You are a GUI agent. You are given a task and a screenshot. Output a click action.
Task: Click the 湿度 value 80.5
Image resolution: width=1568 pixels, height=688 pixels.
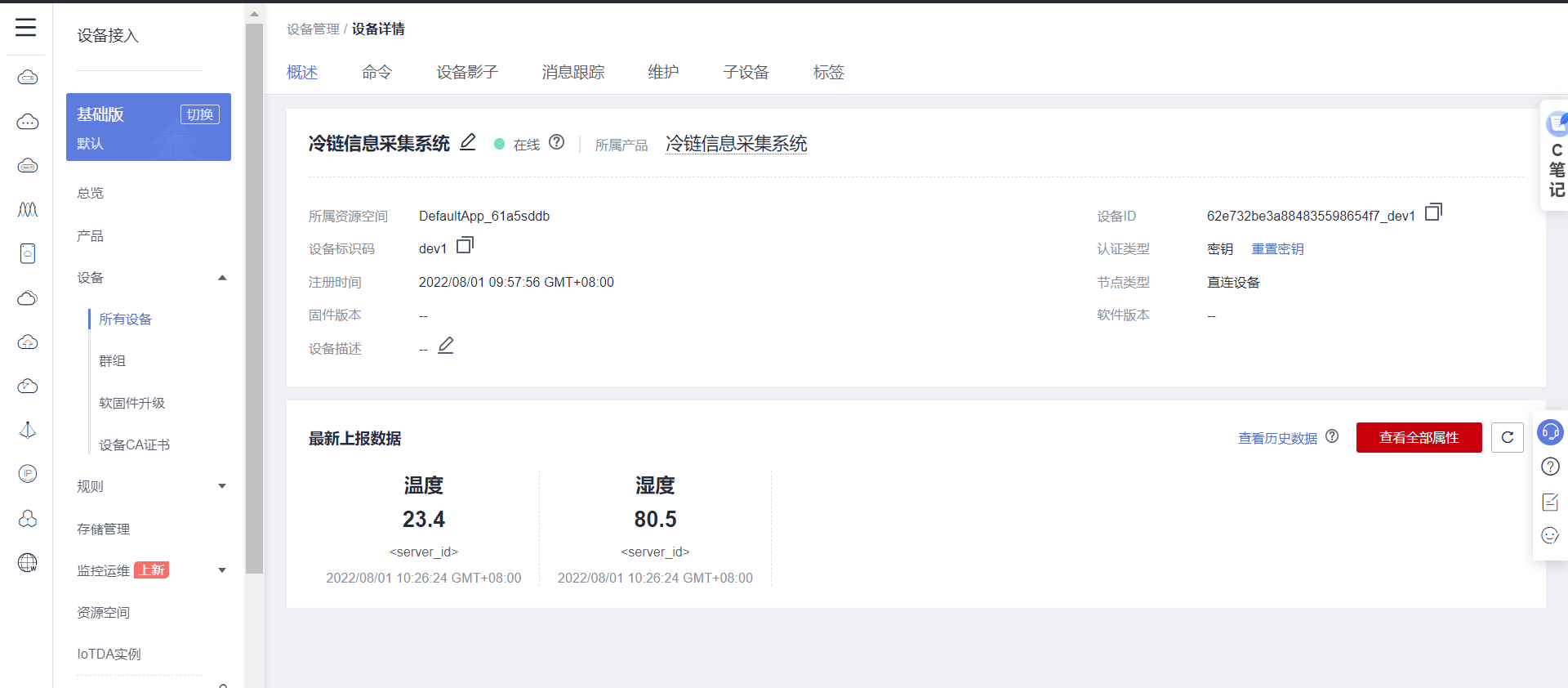click(x=655, y=520)
